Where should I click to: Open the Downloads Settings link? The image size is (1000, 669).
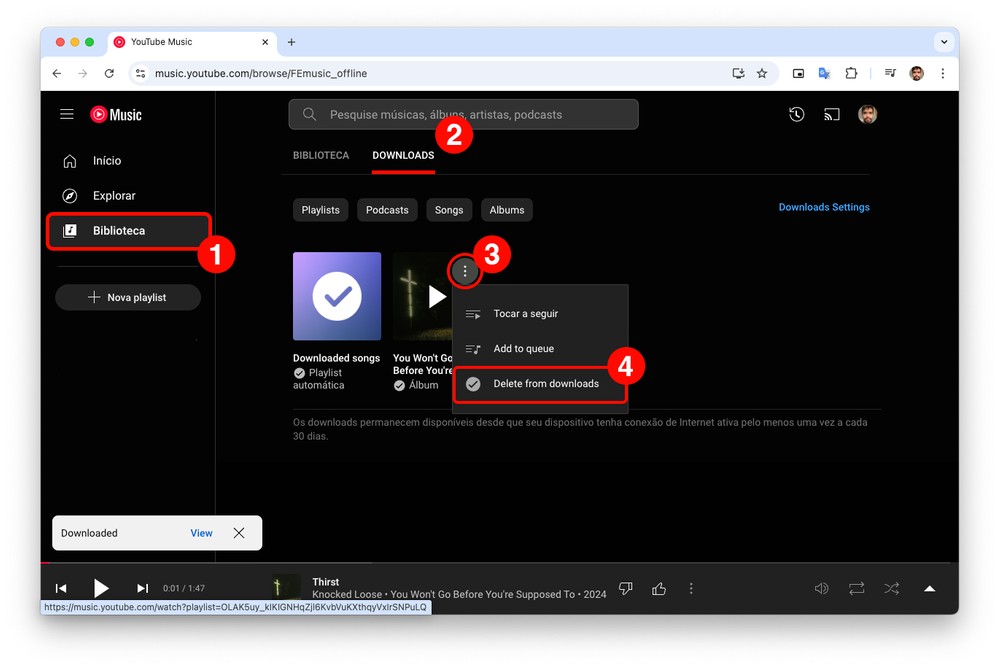(x=824, y=207)
